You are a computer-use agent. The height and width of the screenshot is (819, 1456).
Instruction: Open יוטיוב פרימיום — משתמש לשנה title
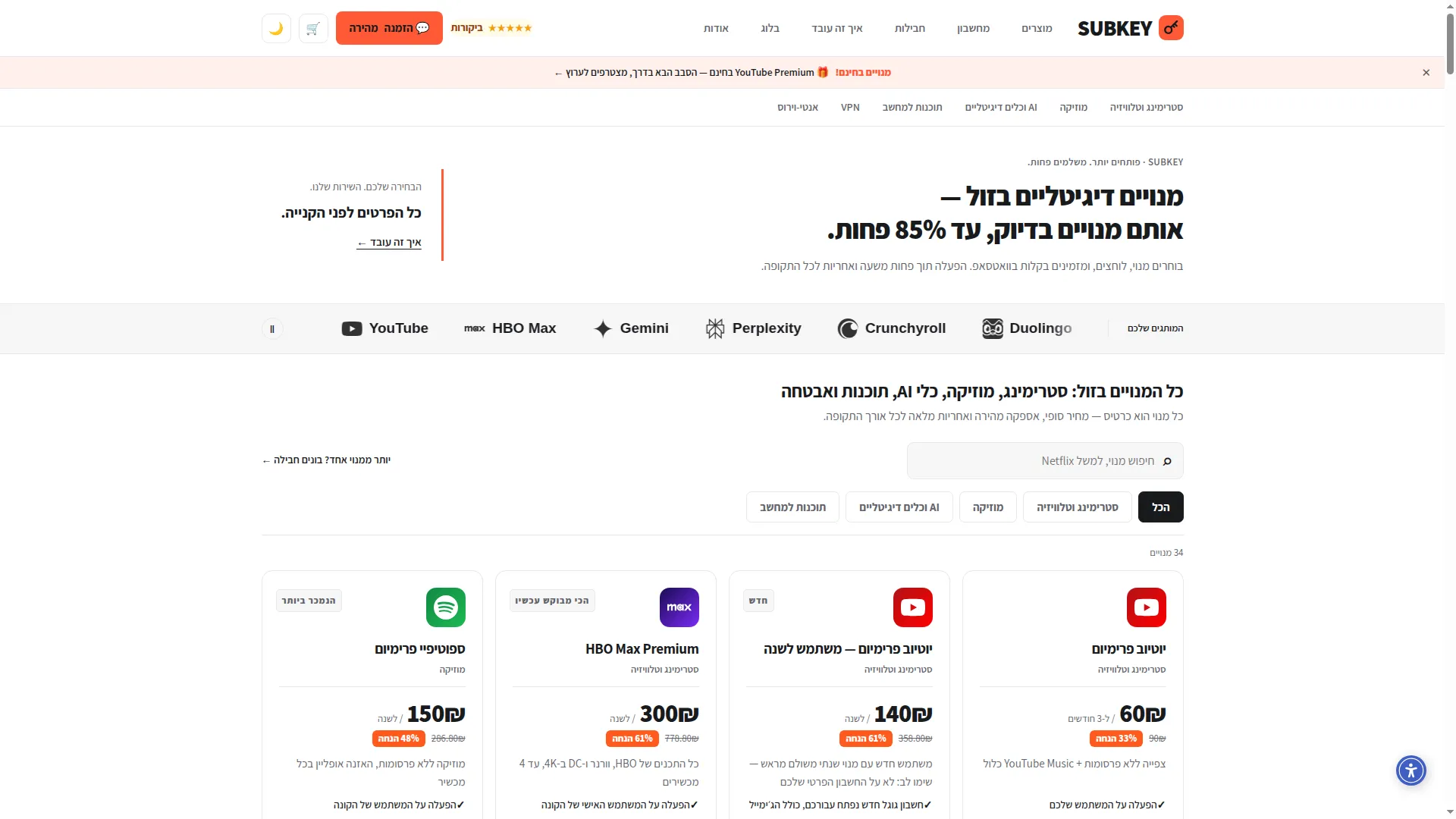pos(848,649)
